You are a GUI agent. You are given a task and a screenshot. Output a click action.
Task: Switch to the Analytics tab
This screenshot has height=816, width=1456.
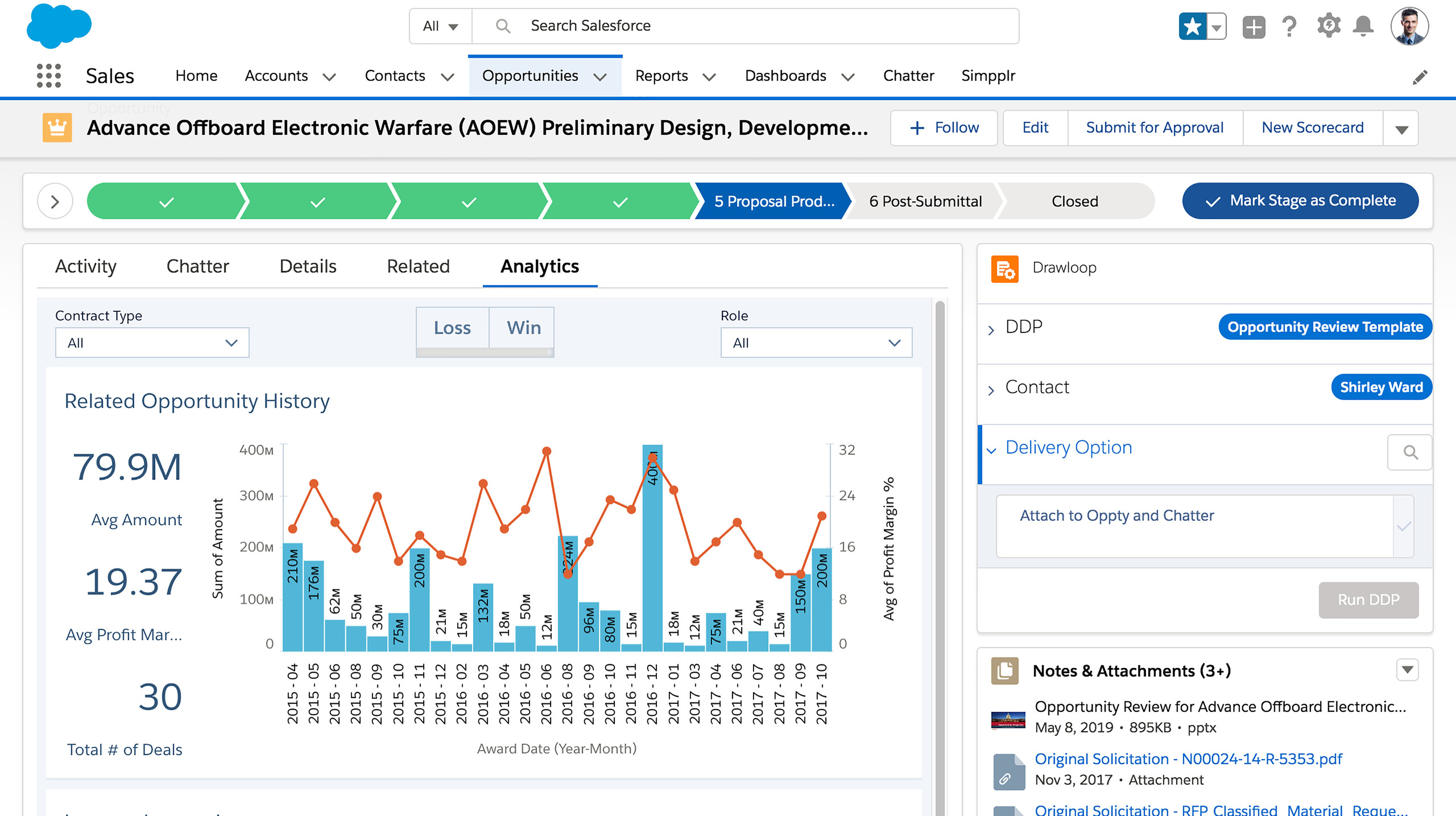click(x=540, y=266)
